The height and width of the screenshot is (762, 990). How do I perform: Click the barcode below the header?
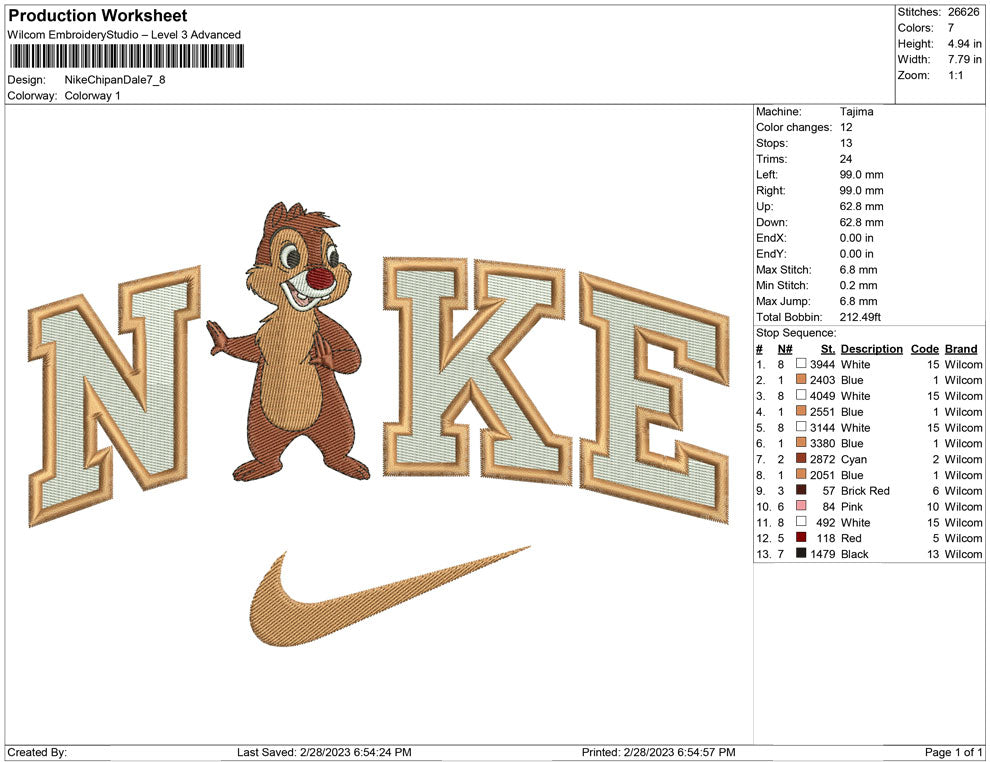tap(126, 56)
